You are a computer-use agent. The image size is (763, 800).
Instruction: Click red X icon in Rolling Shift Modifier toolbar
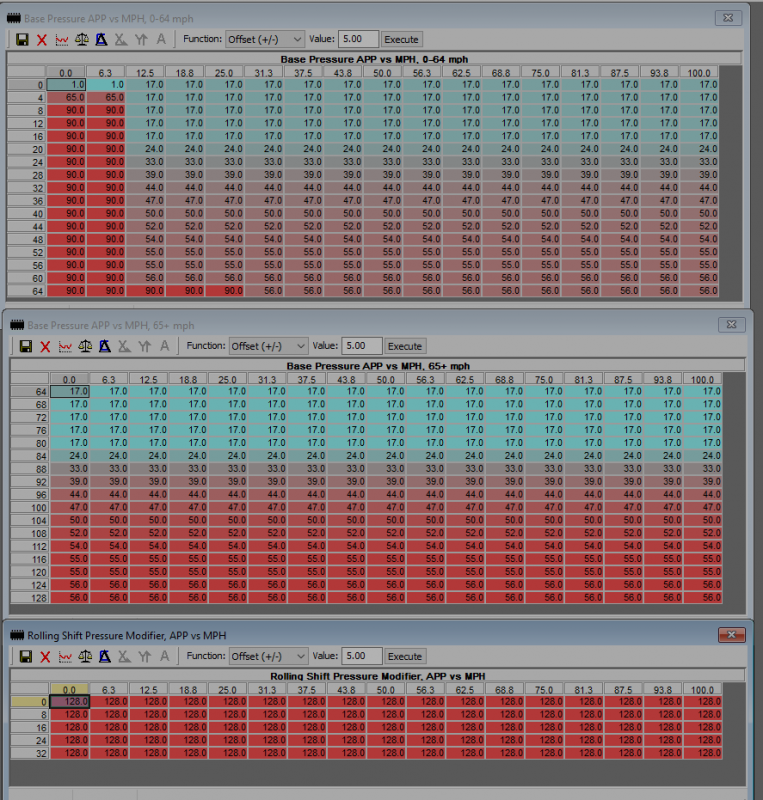pyautogui.click(x=46, y=656)
